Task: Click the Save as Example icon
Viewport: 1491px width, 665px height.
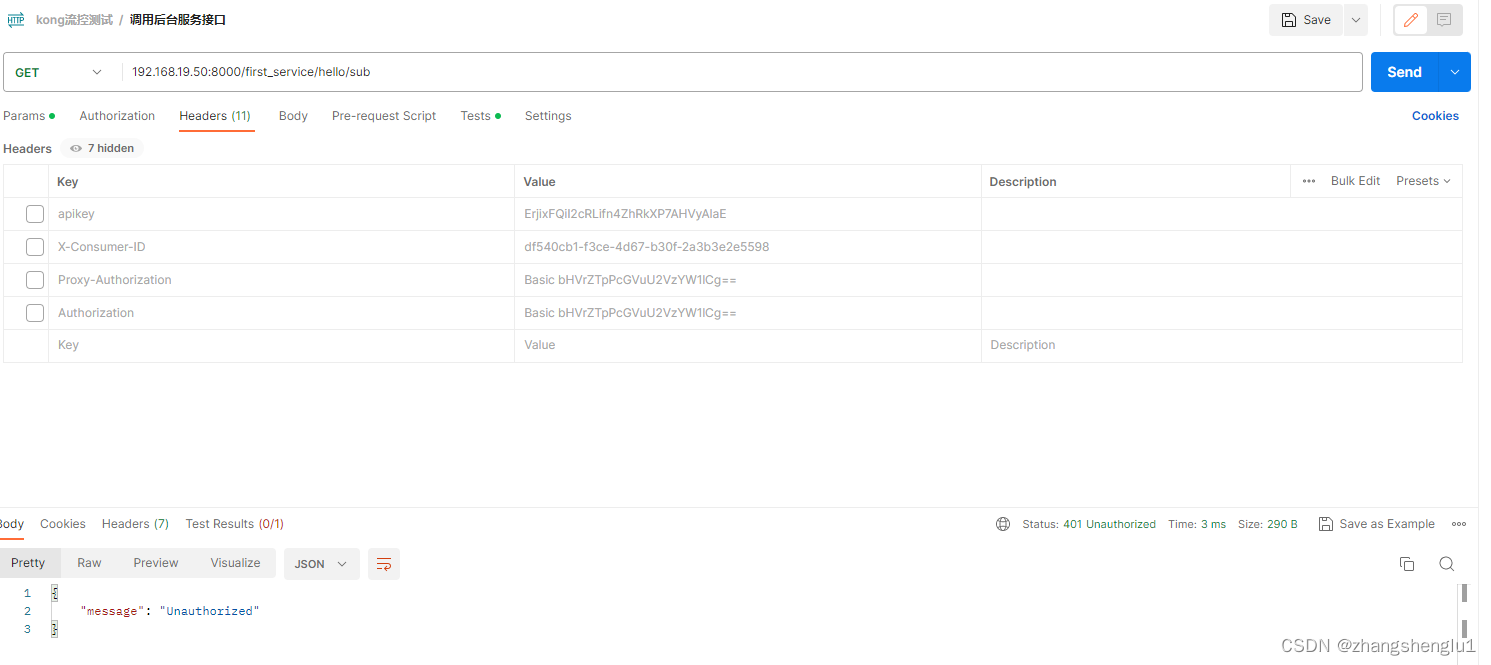Action: (1325, 523)
